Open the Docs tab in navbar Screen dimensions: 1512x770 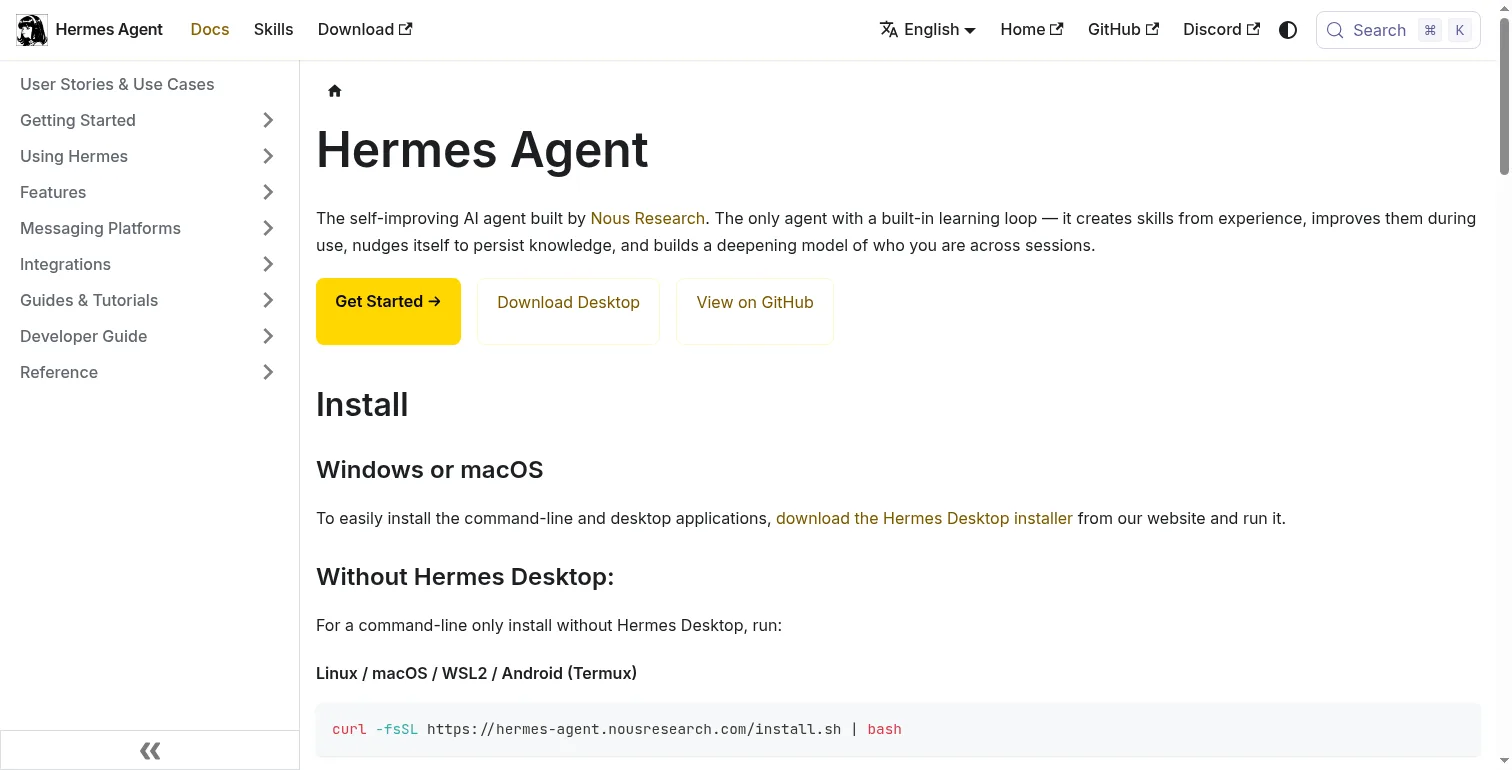210,29
